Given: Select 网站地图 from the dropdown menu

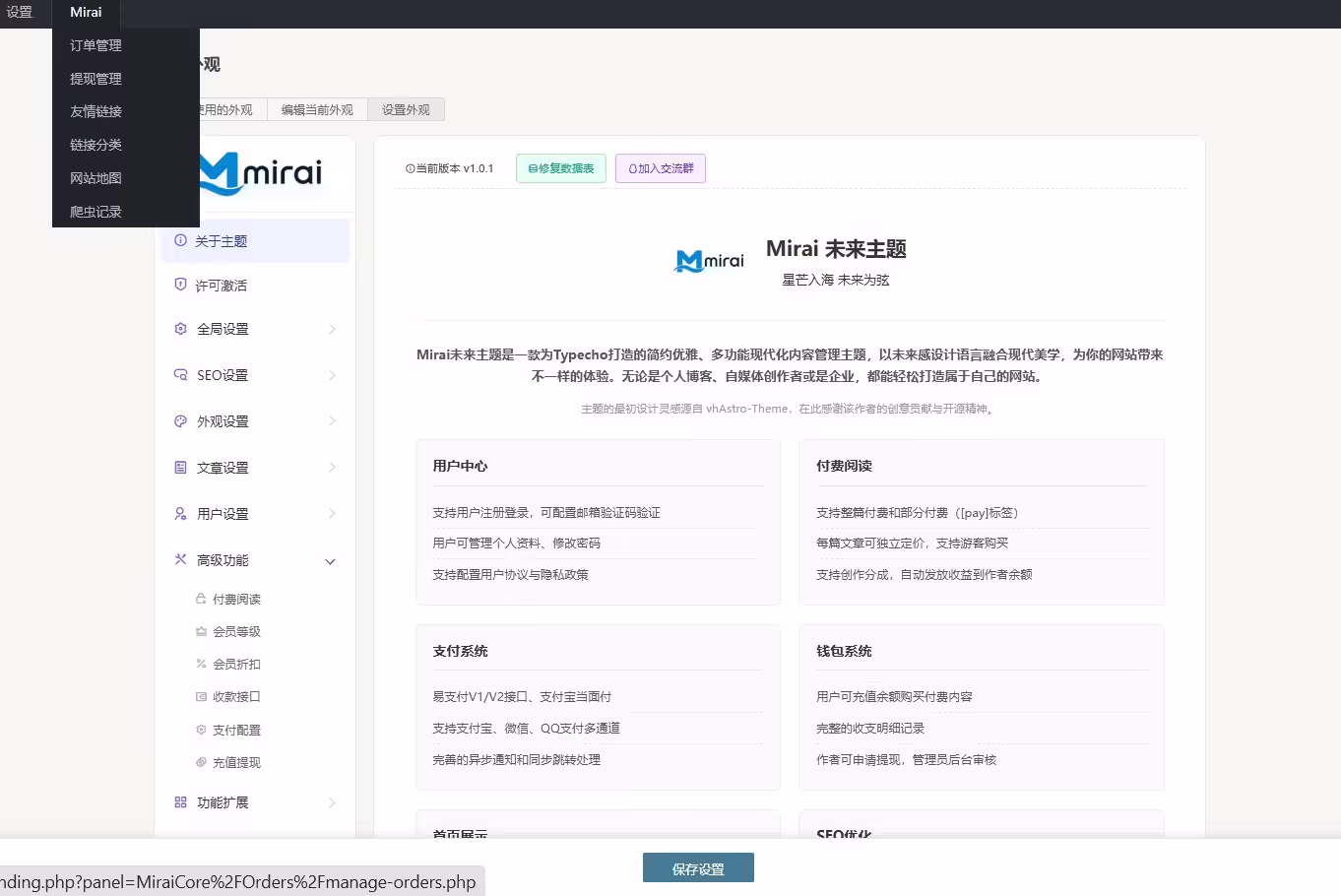Looking at the screenshot, I should (95, 177).
